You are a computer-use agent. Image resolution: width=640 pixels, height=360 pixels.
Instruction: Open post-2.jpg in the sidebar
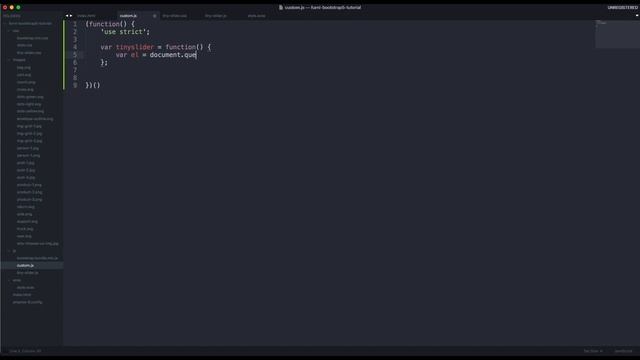tap(26, 170)
